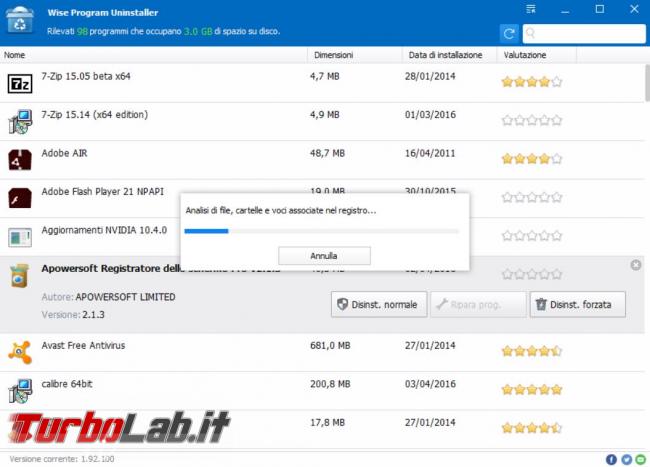Sort by Data di installazione header
The width and height of the screenshot is (650, 467).
[450, 55]
